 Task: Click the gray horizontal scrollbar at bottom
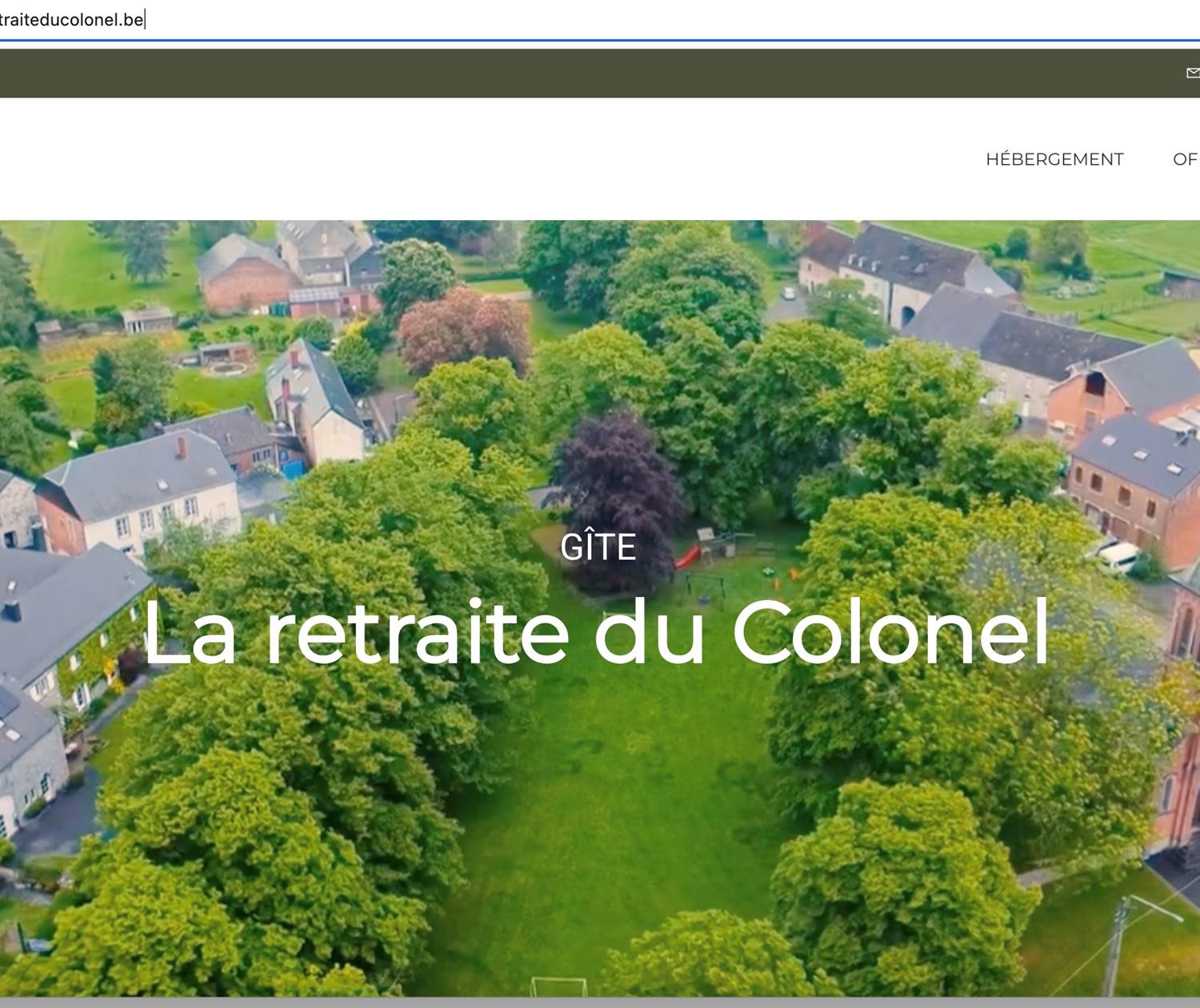[600, 1002]
